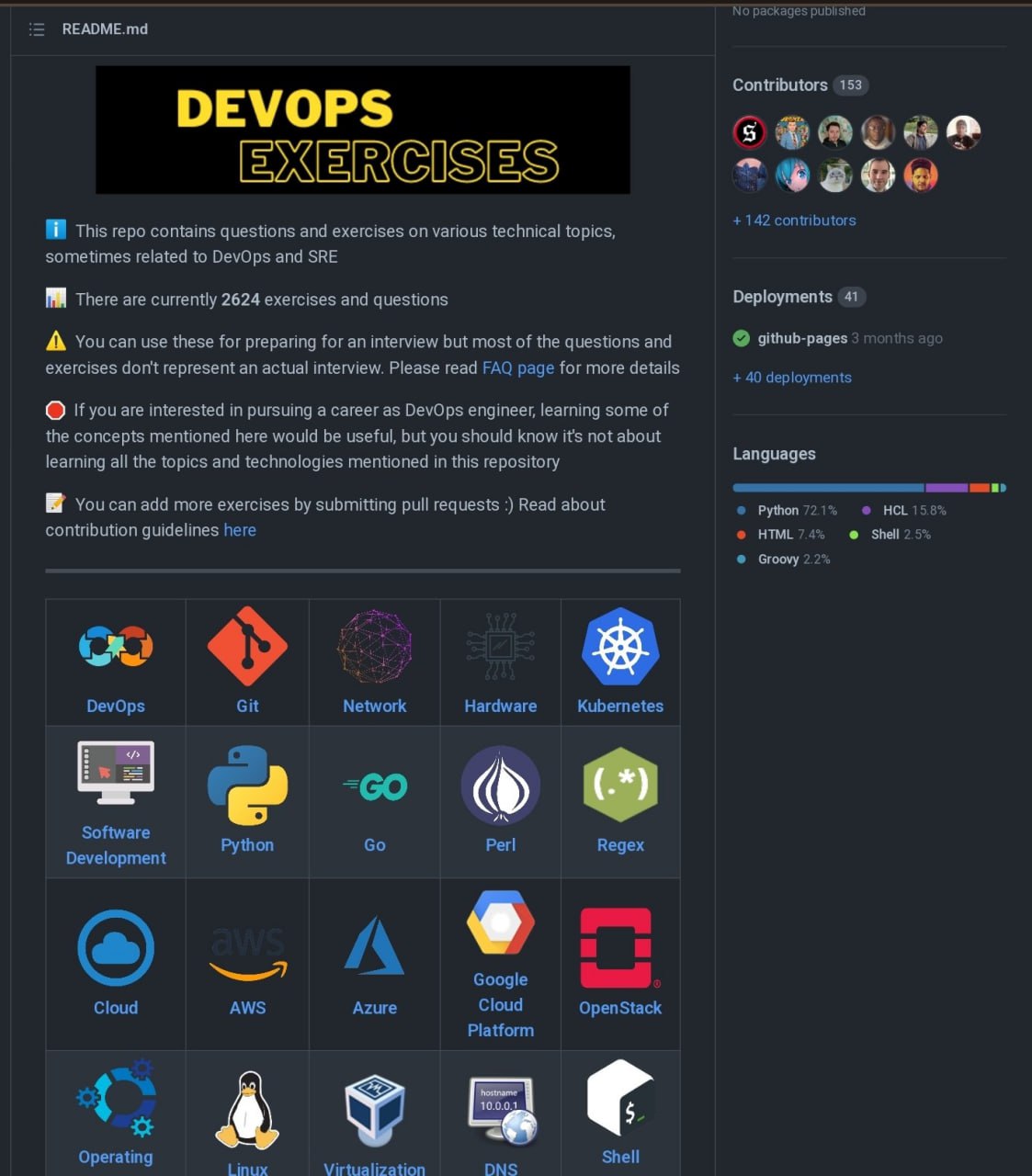The image size is (1032, 1176).
Task: Click the Google Cloud Platform hexagon icon
Action: tap(501, 922)
